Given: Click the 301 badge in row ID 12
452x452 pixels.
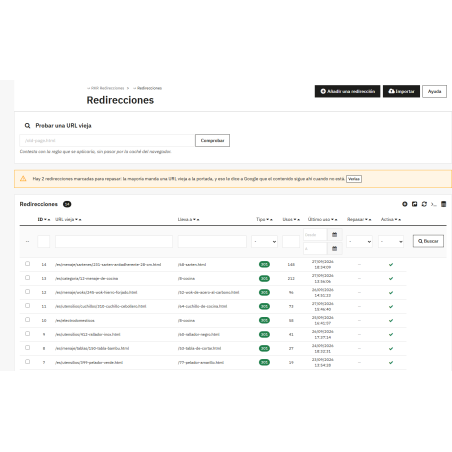Looking at the screenshot, I should coord(264,292).
